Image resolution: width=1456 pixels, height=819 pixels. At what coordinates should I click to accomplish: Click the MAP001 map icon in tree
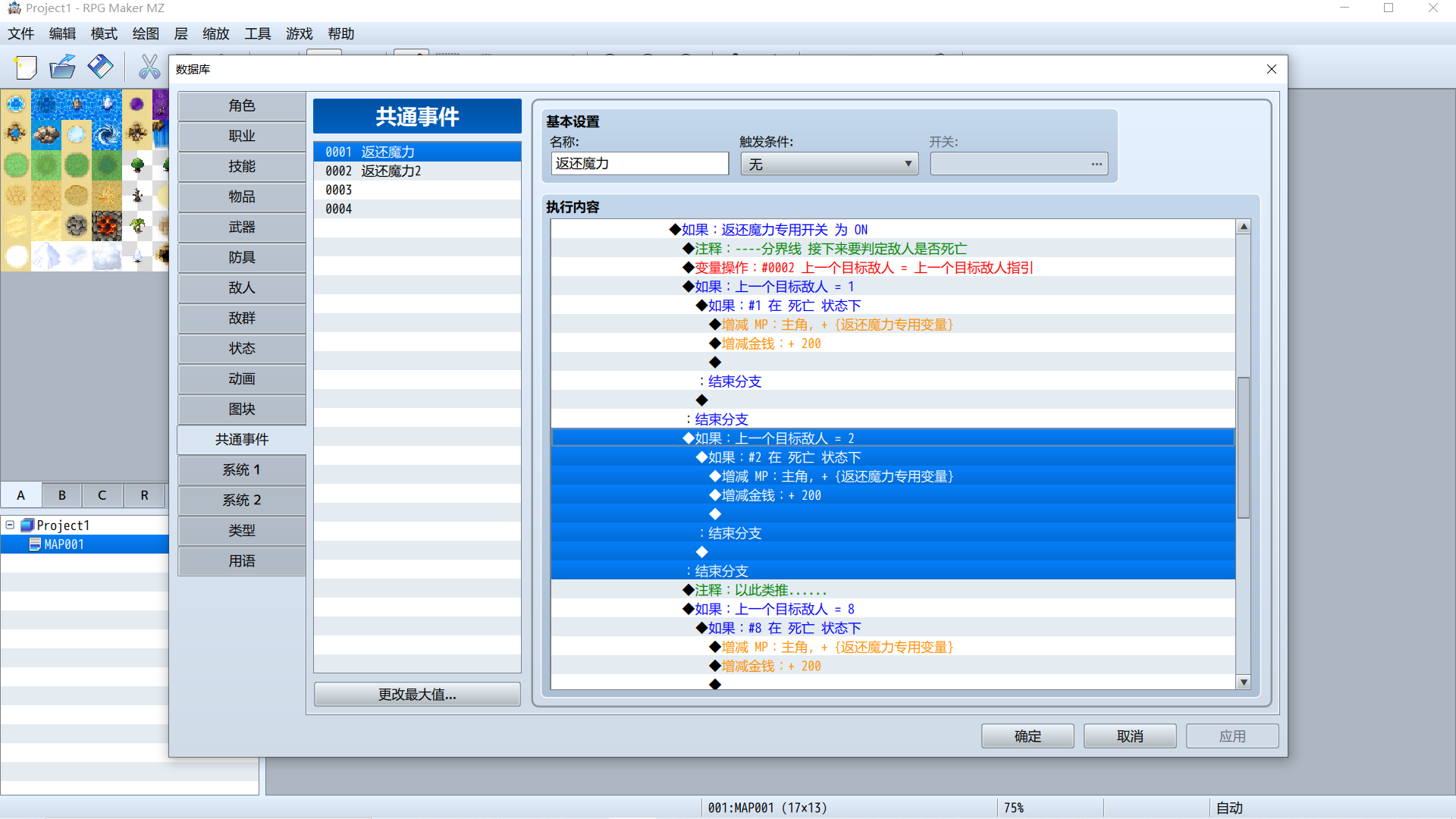(35, 544)
